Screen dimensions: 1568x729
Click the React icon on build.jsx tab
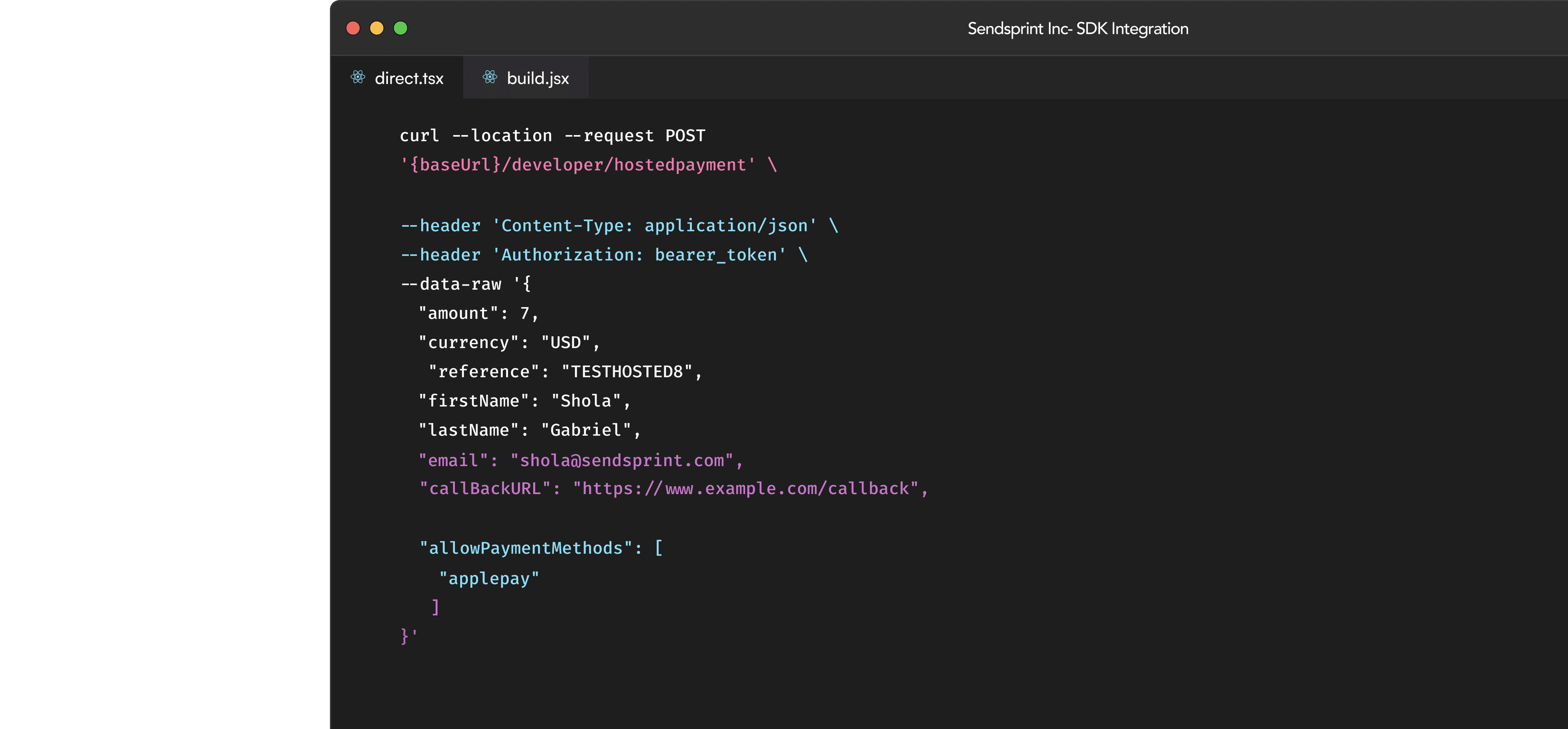pyautogui.click(x=490, y=77)
